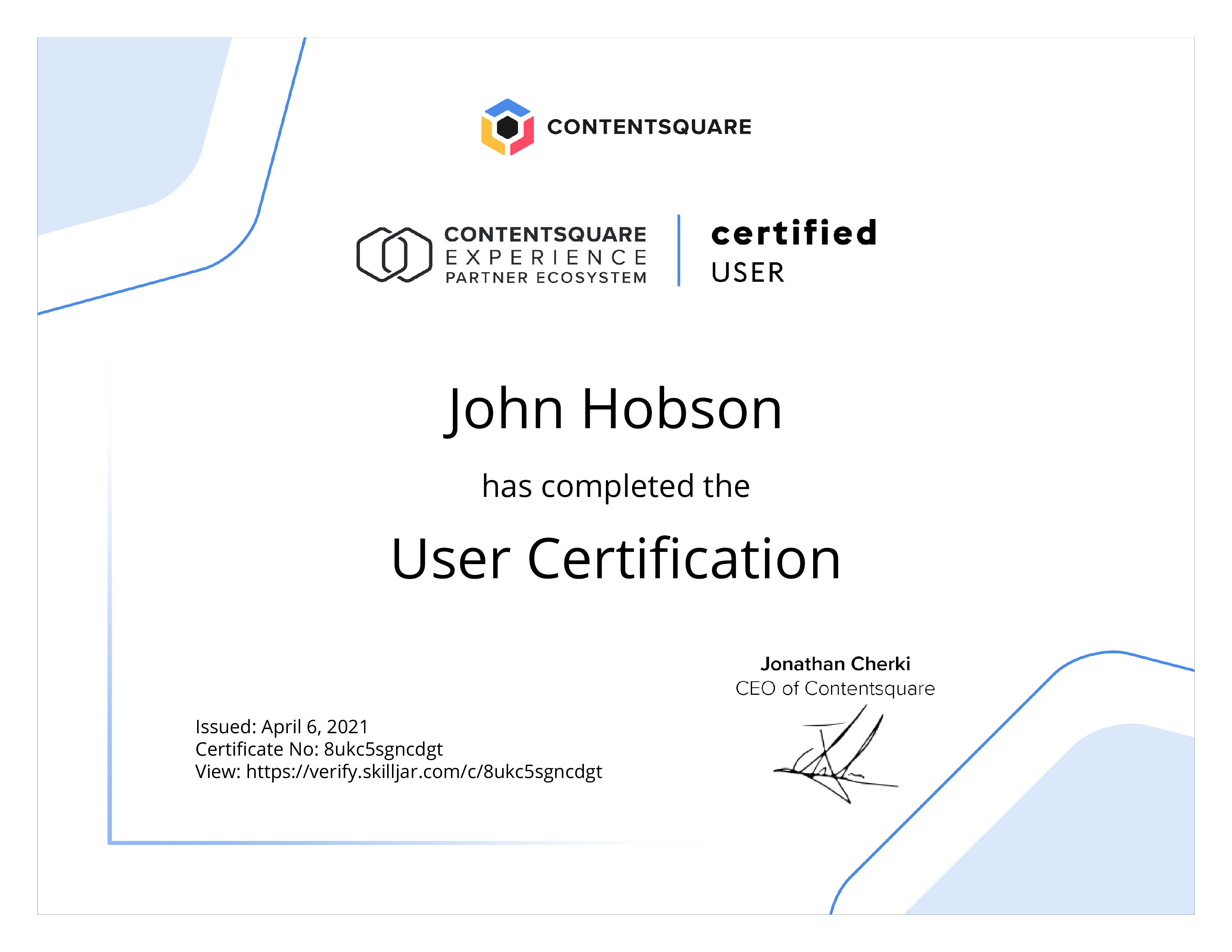Click the 'EXPERIENCE' text in partner logo
The height and width of the screenshot is (952, 1232).
545,258
